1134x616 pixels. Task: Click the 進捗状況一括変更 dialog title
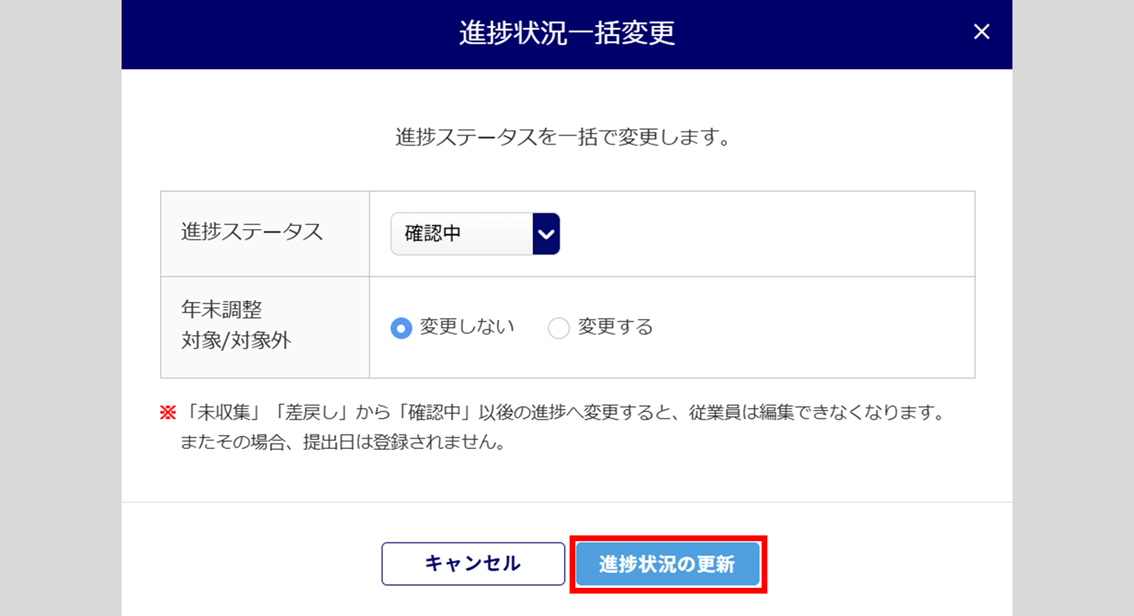(567, 33)
